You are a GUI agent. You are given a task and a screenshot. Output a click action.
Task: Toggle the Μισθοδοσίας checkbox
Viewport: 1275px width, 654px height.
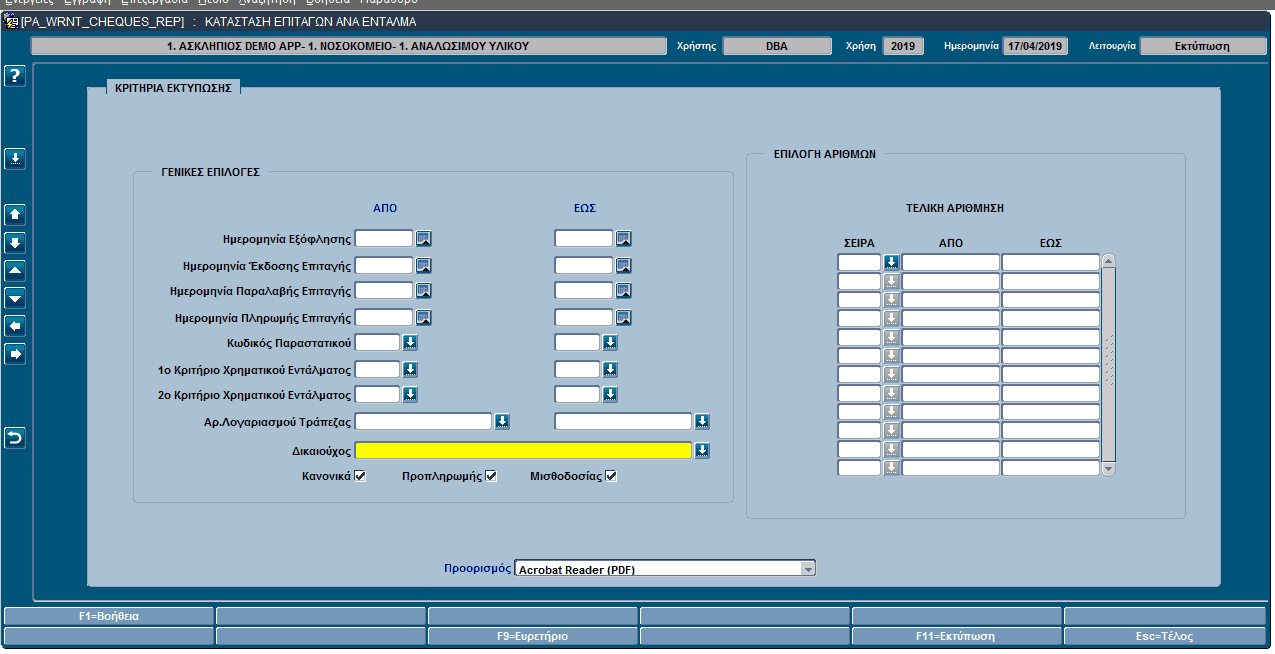(611, 476)
